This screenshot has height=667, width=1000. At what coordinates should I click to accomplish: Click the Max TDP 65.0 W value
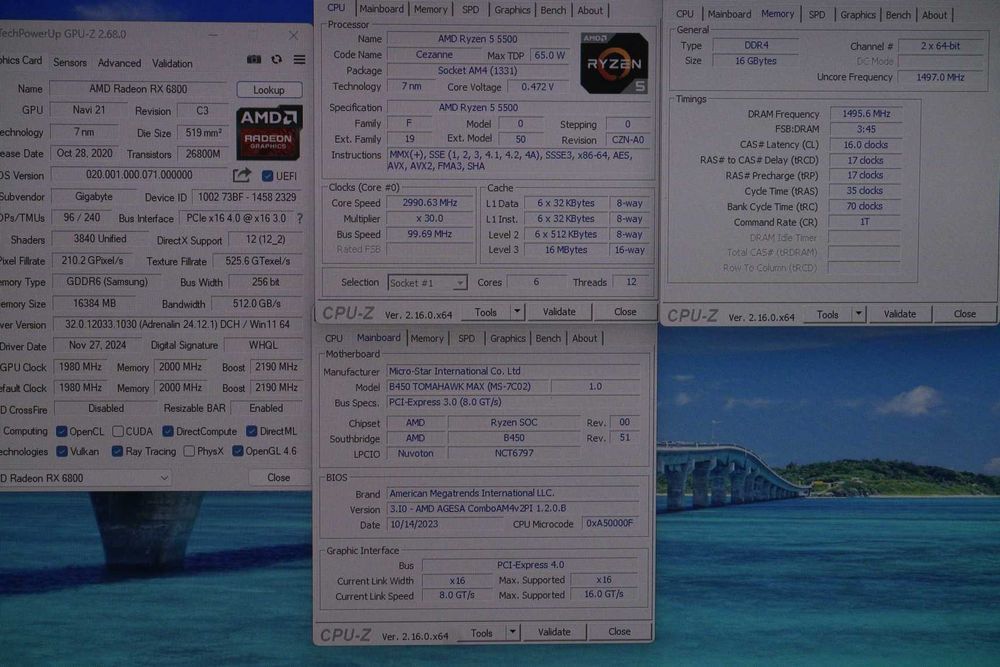click(x=550, y=55)
